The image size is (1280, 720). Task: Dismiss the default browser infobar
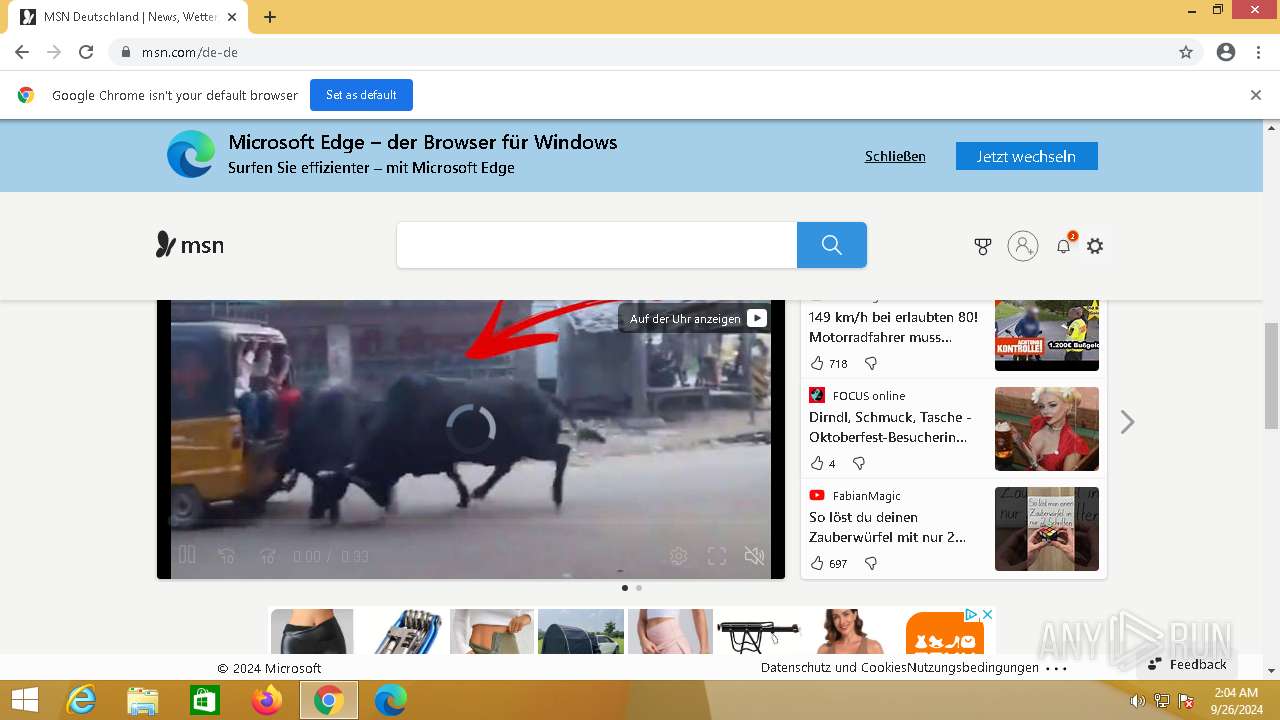(1256, 95)
